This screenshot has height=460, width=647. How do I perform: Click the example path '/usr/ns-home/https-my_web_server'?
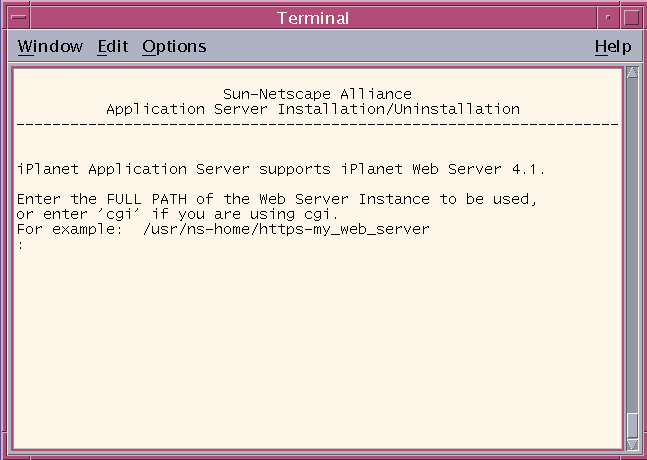[x=286, y=229]
